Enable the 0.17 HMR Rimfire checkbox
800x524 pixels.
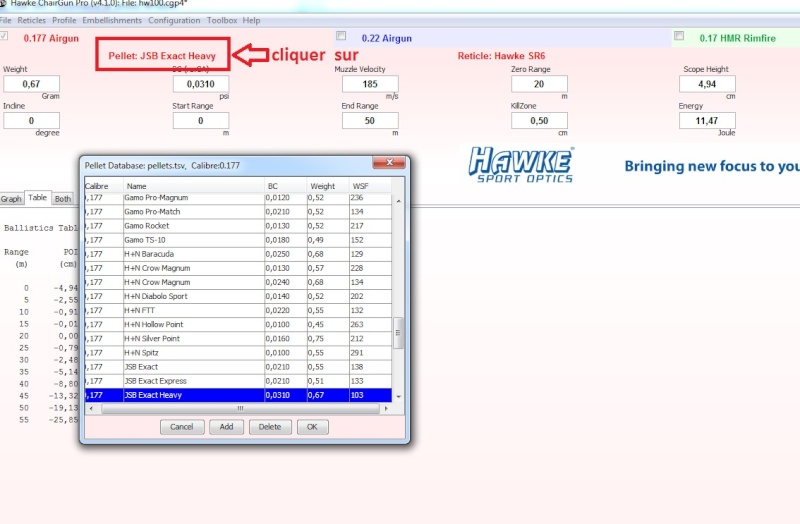coord(679,36)
